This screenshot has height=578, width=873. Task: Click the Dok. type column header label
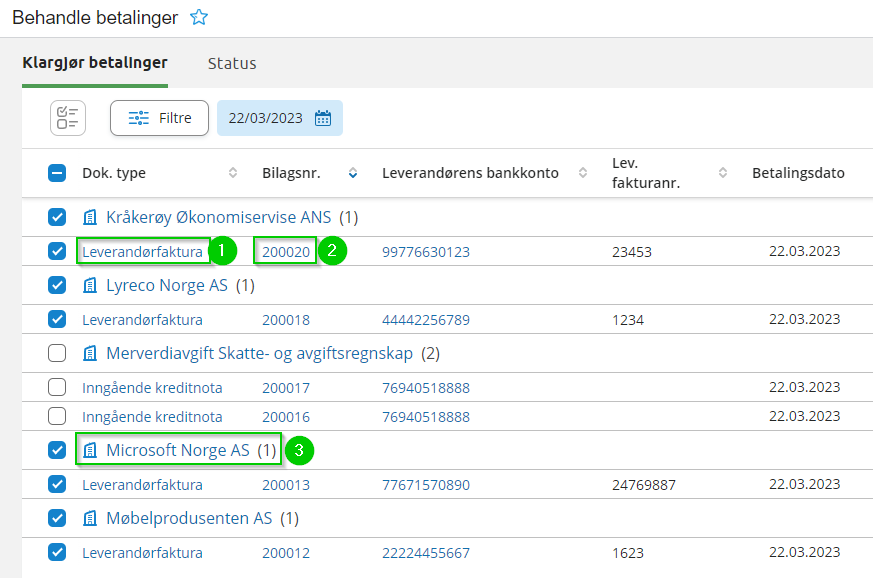click(114, 173)
